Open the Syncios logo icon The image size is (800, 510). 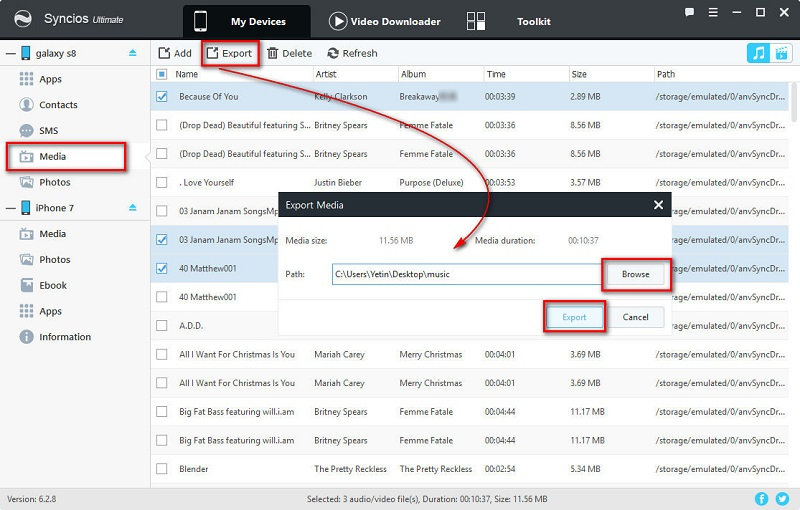point(22,19)
